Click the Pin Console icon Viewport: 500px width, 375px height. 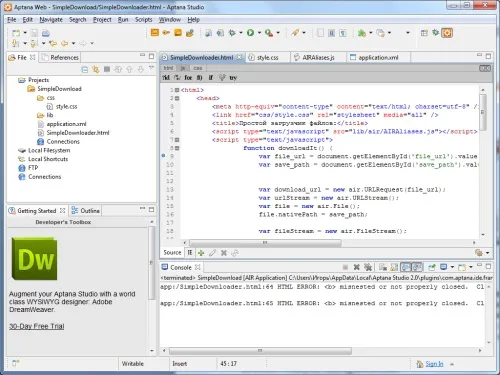[x=432, y=267]
